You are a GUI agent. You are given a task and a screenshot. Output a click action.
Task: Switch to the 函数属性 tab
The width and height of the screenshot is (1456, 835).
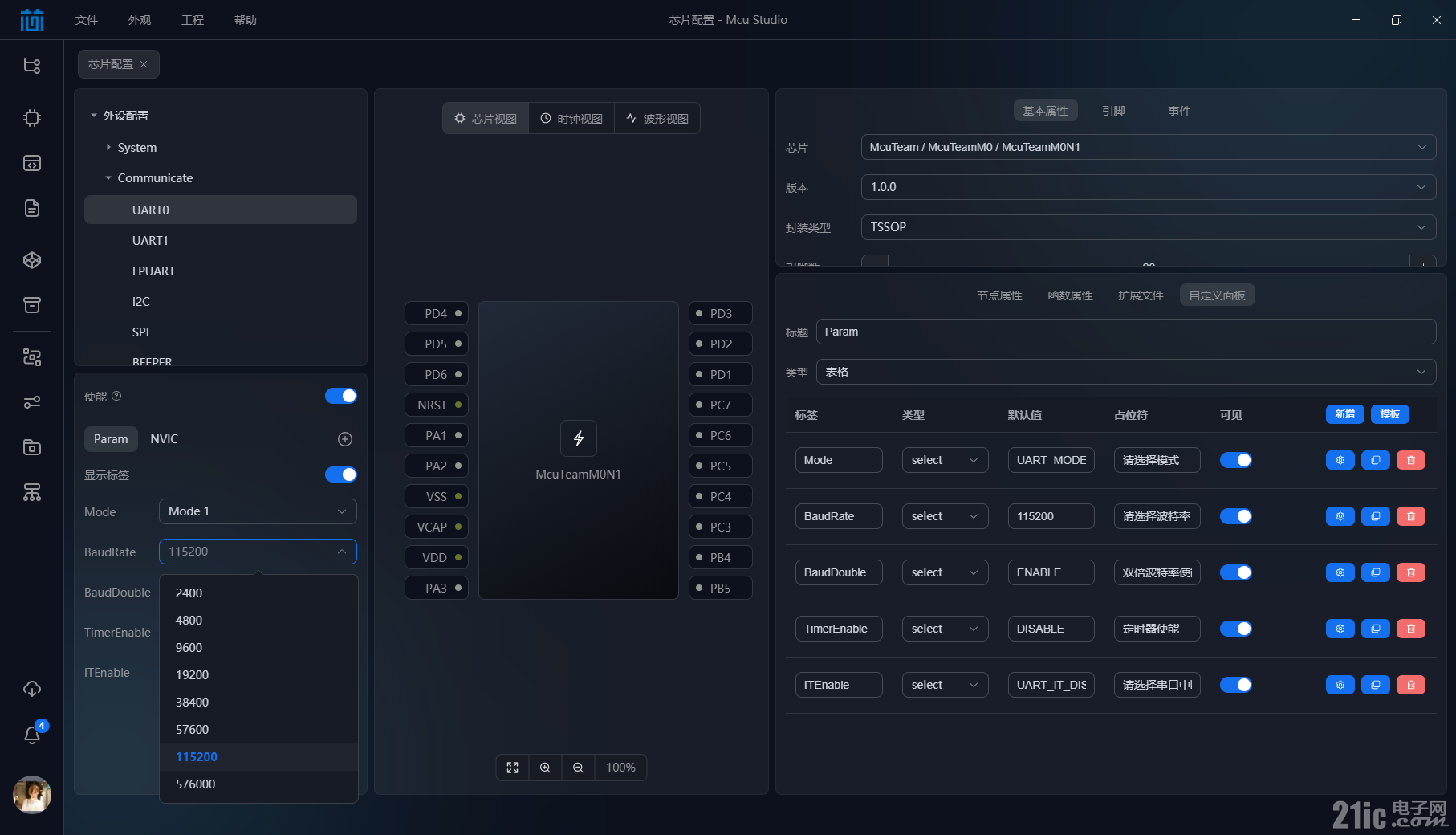(1070, 295)
